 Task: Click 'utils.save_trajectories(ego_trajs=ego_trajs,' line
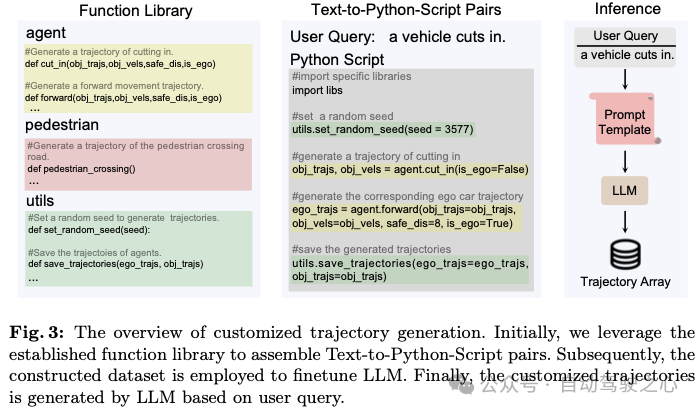click(x=410, y=263)
